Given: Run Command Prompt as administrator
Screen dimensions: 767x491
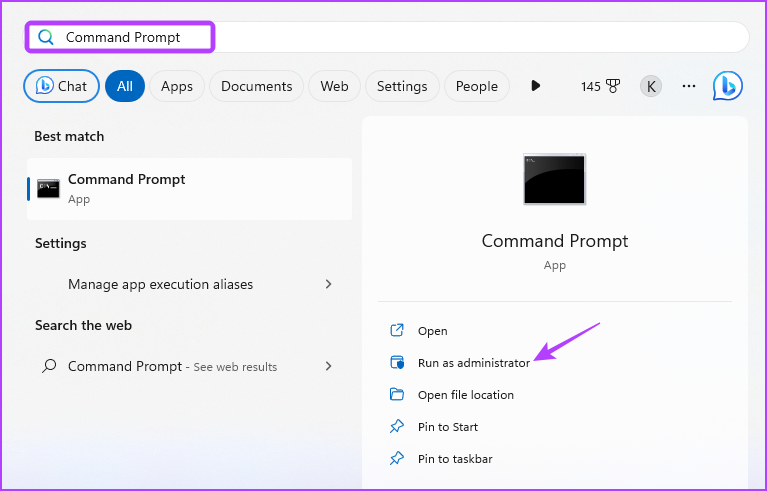Looking at the screenshot, I should pyautogui.click(x=473, y=363).
